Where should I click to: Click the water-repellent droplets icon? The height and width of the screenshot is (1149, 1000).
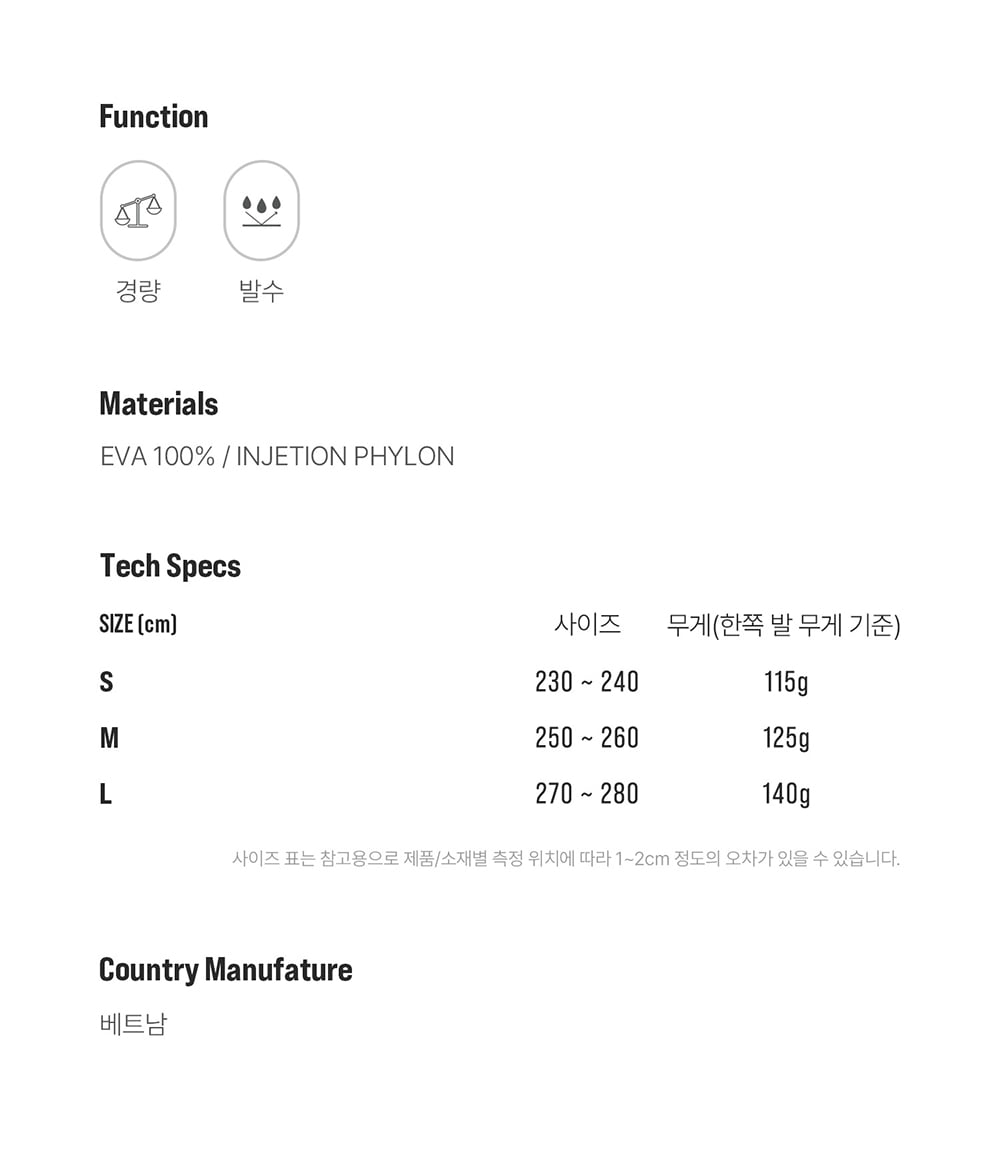pos(261,210)
